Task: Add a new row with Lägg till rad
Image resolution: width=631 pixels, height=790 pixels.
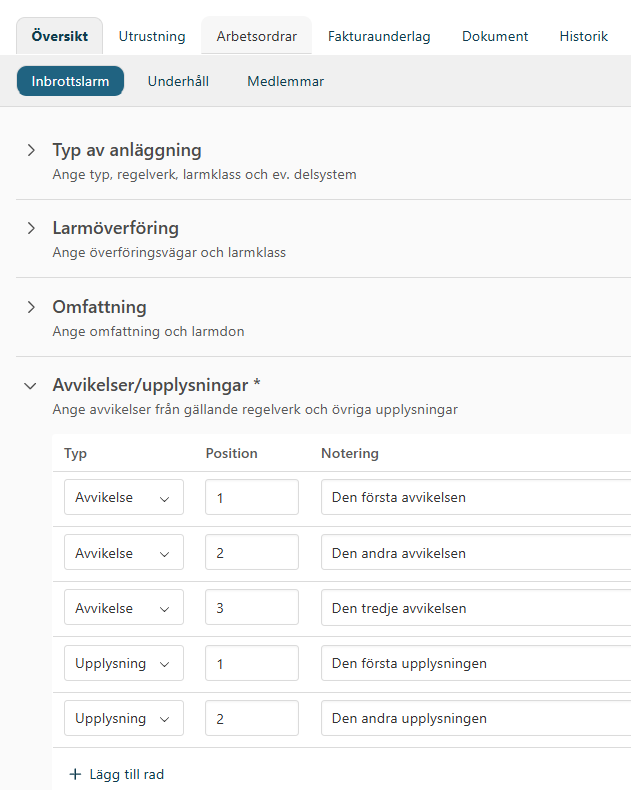Action: tap(126, 774)
